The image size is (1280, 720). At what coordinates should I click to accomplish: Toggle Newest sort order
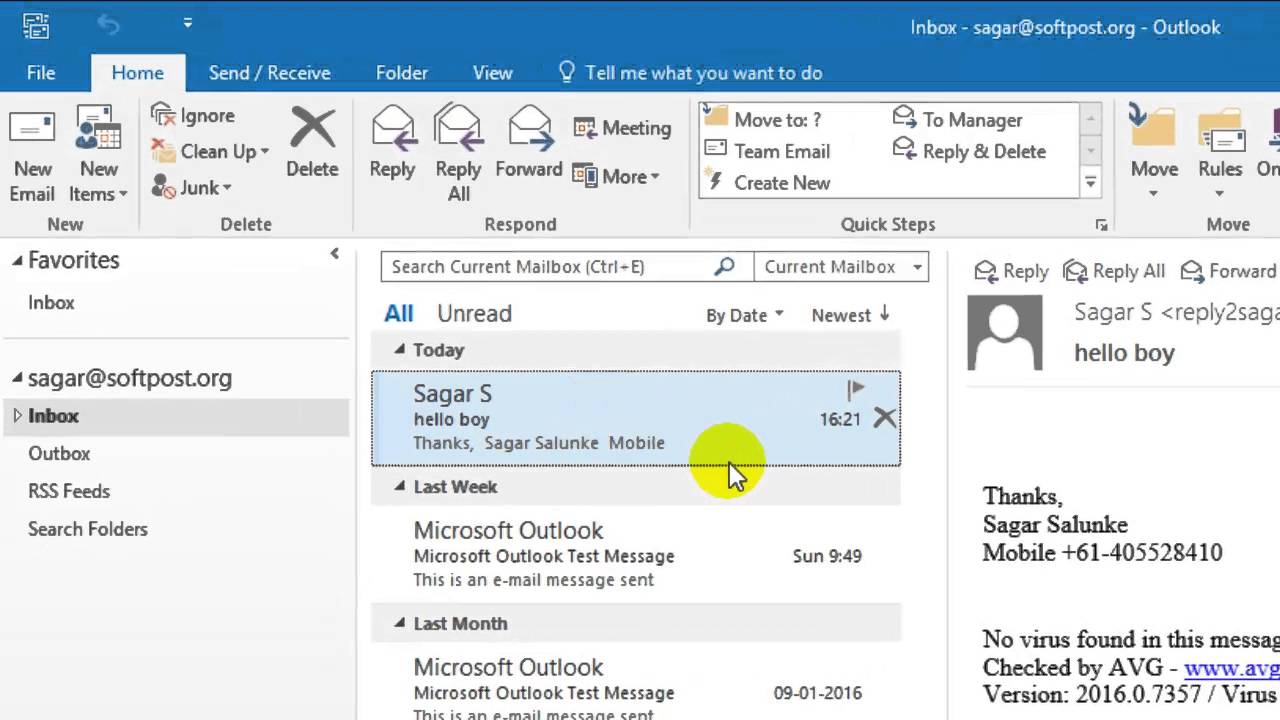click(x=851, y=315)
